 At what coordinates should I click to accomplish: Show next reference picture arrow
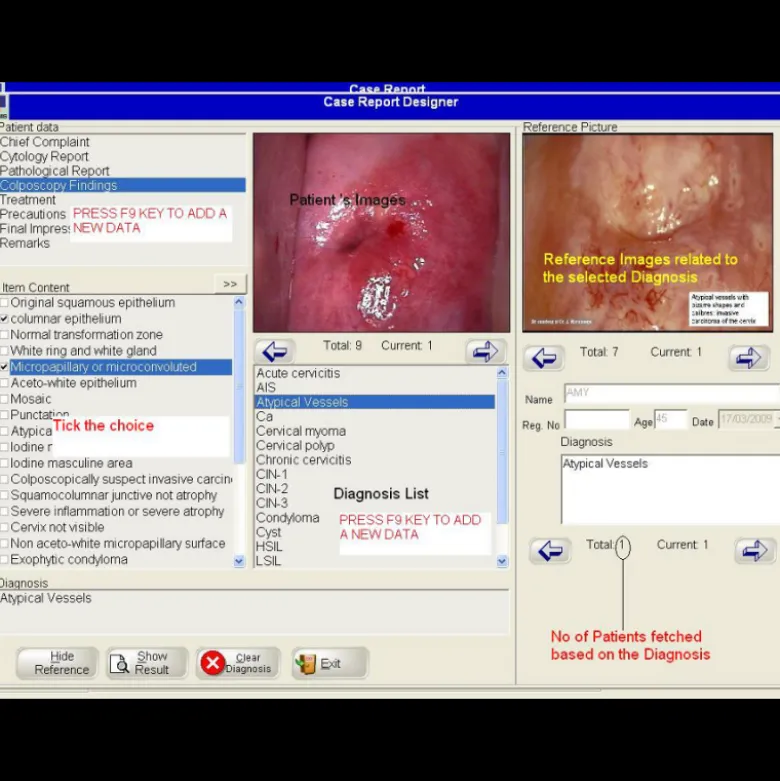[x=748, y=358]
